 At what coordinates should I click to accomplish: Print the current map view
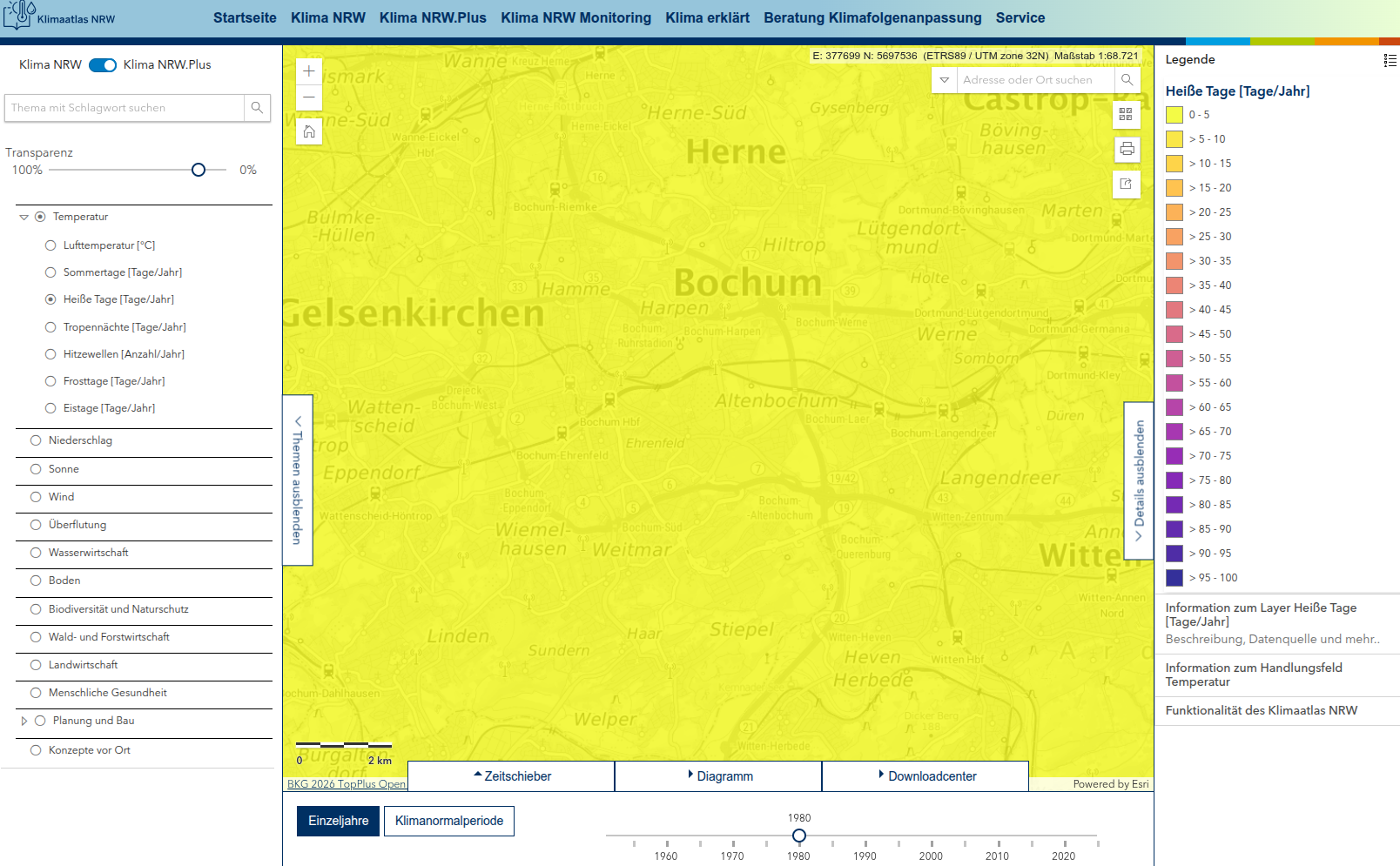point(1127,150)
